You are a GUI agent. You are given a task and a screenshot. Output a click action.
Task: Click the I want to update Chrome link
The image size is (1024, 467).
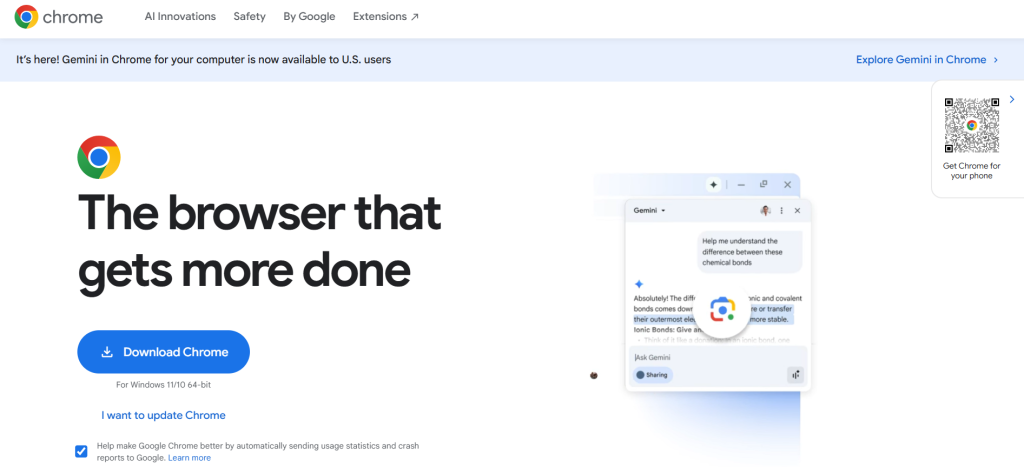163,415
